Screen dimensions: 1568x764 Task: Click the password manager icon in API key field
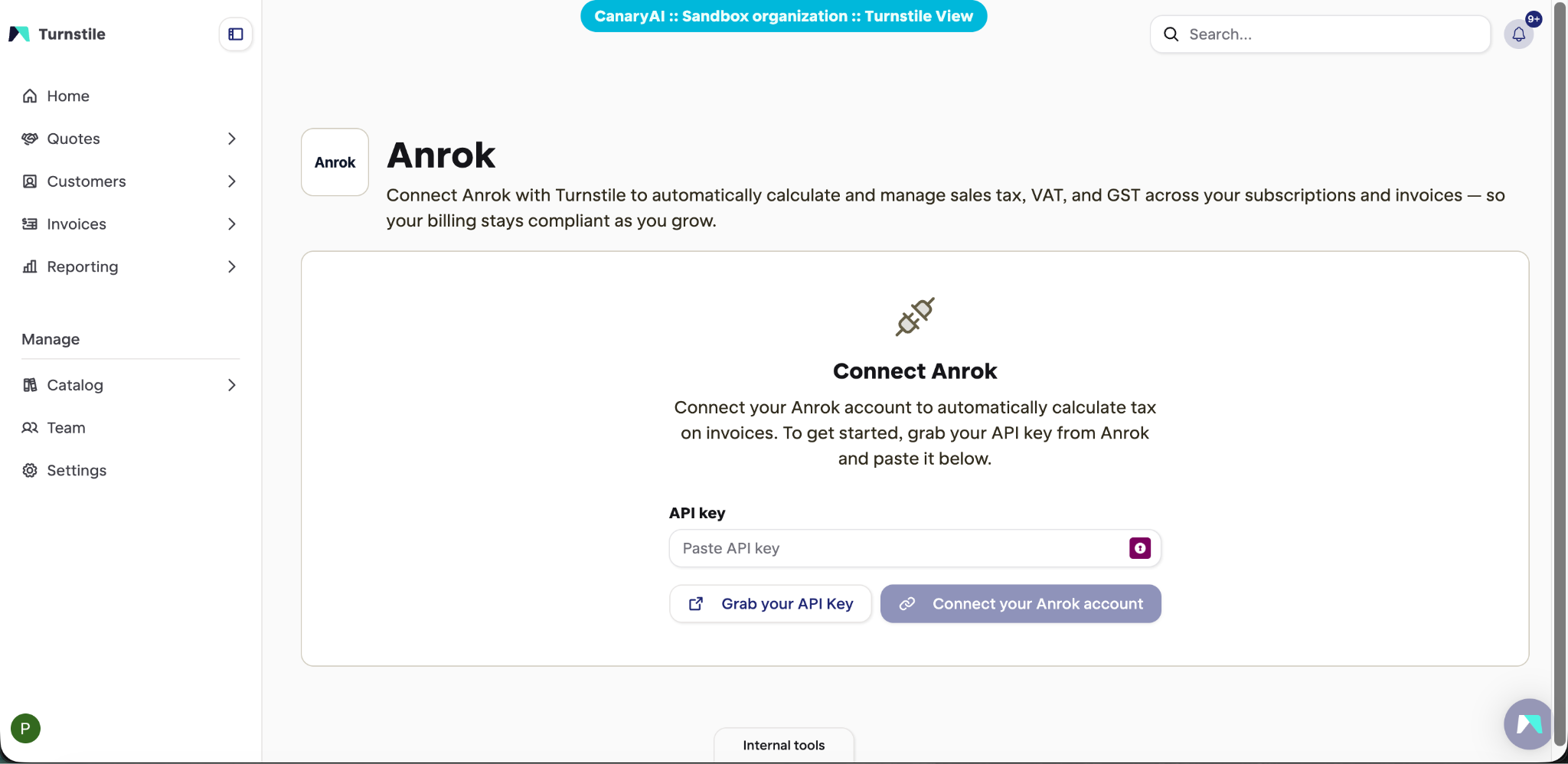point(1140,548)
